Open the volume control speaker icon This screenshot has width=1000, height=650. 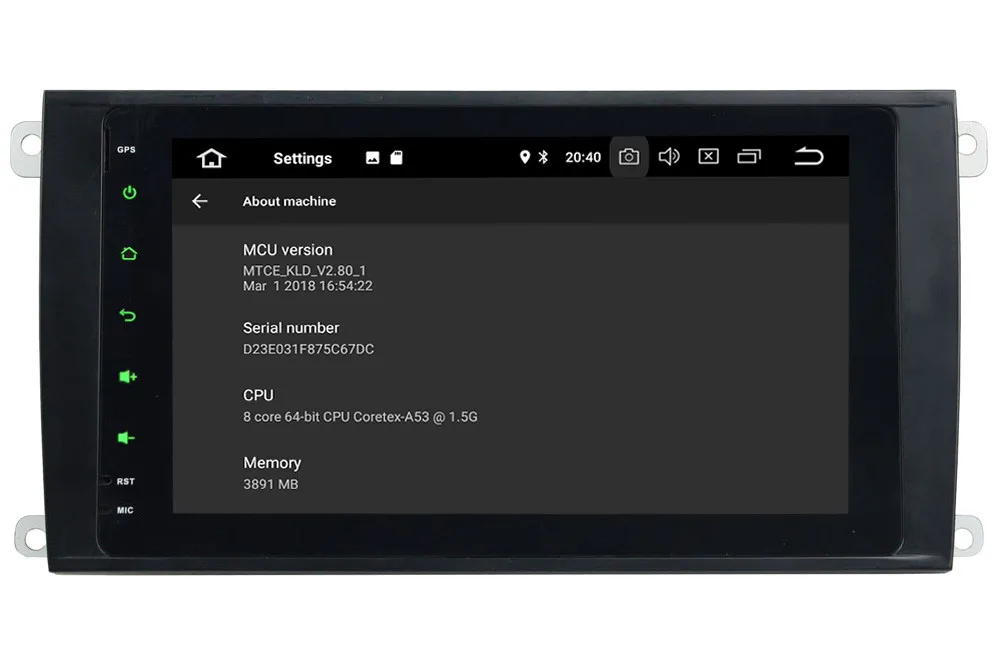coord(668,156)
